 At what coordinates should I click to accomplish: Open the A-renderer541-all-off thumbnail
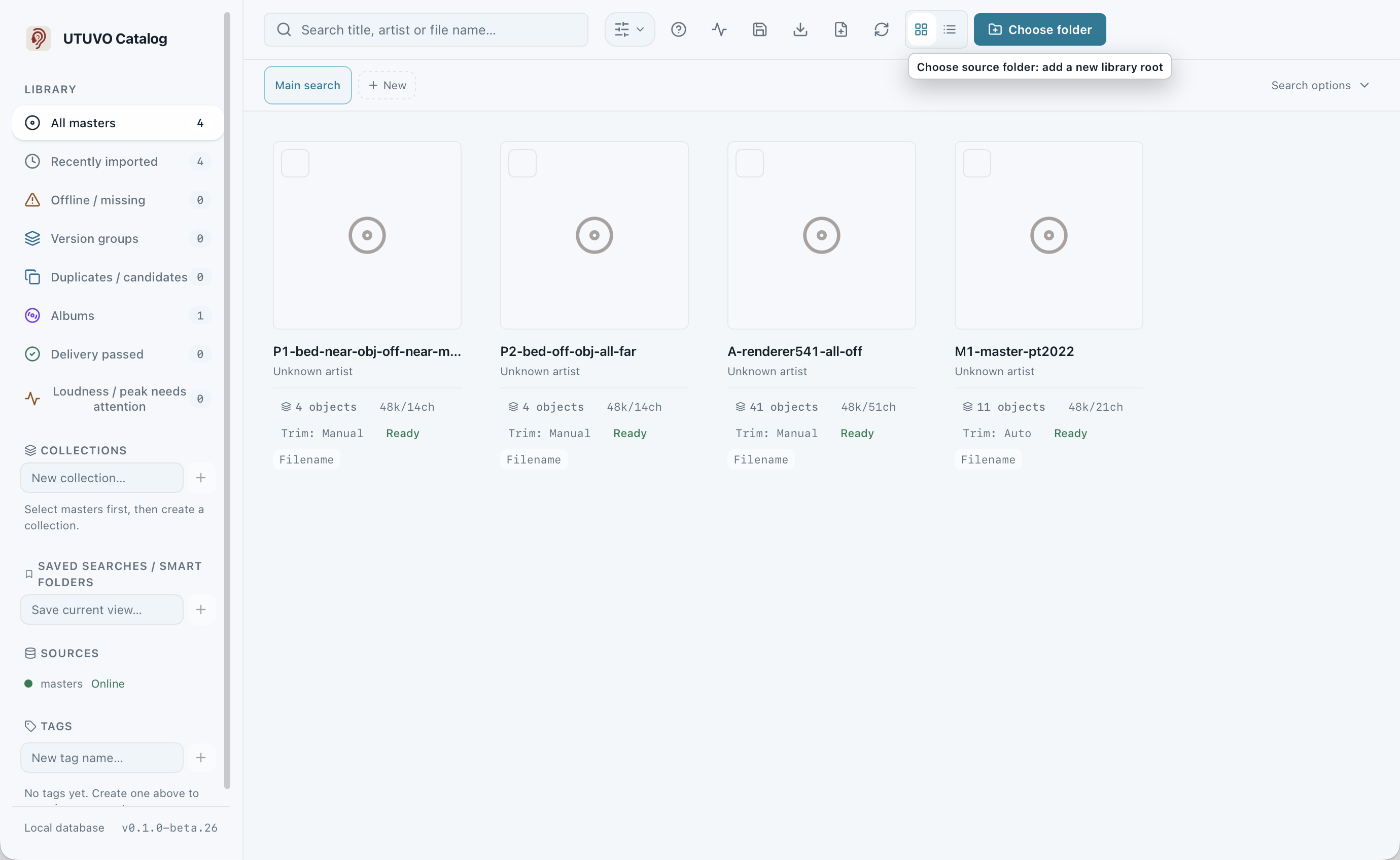point(821,235)
